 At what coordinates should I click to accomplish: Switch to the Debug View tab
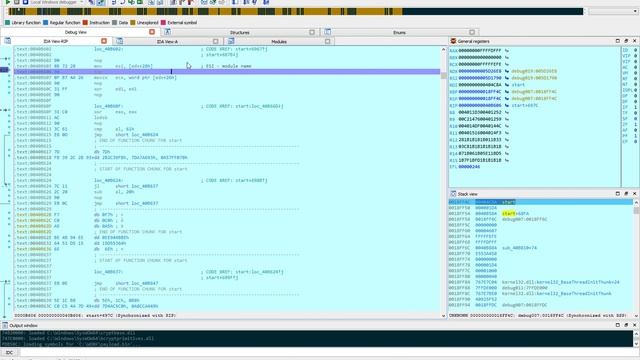(x=76, y=32)
